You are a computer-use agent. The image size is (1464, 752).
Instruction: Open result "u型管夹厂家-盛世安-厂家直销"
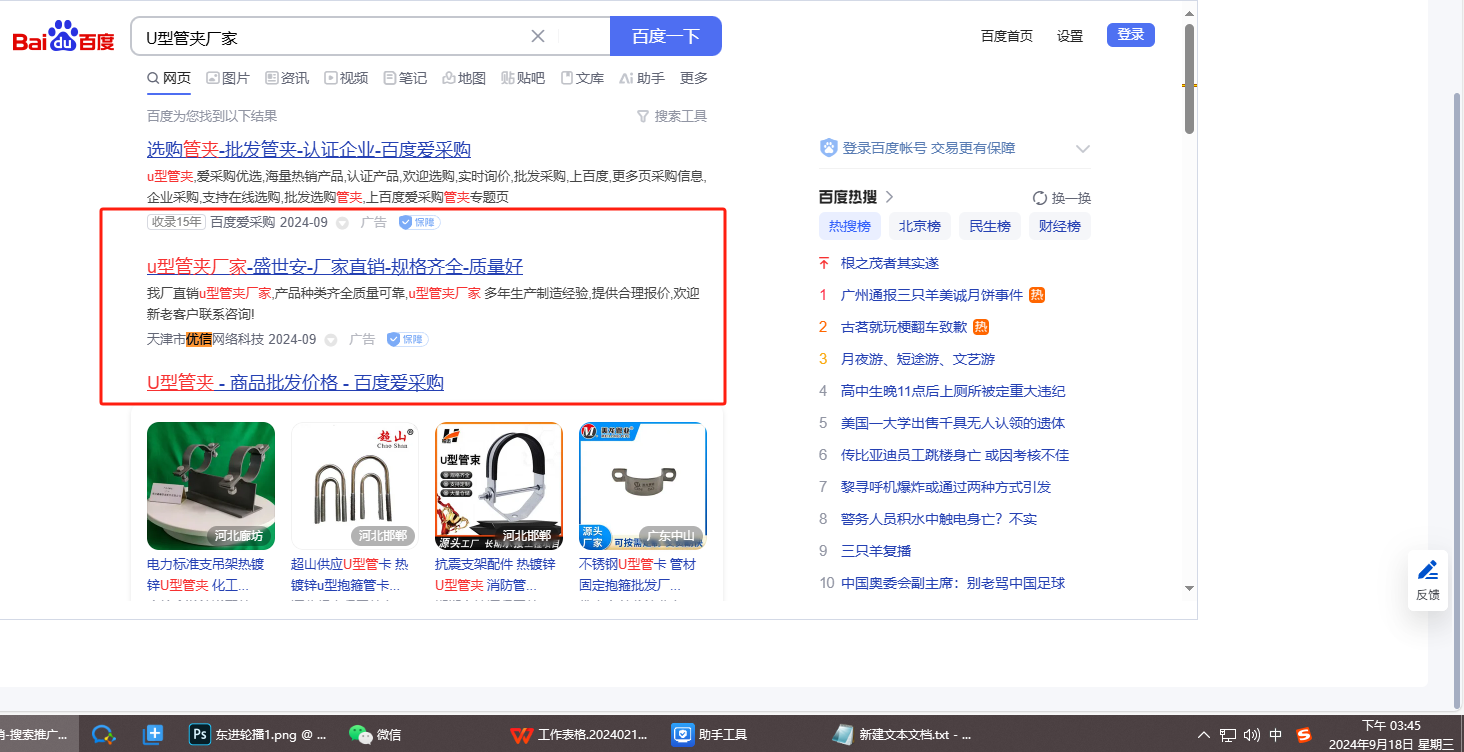(x=335, y=266)
